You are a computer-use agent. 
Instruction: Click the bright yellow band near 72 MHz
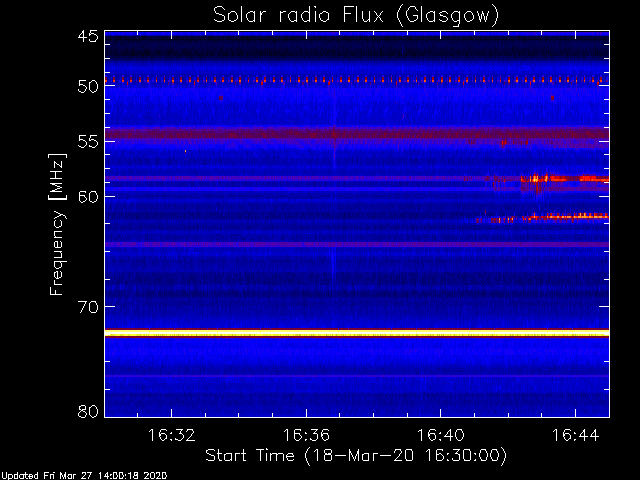(357, 333)
